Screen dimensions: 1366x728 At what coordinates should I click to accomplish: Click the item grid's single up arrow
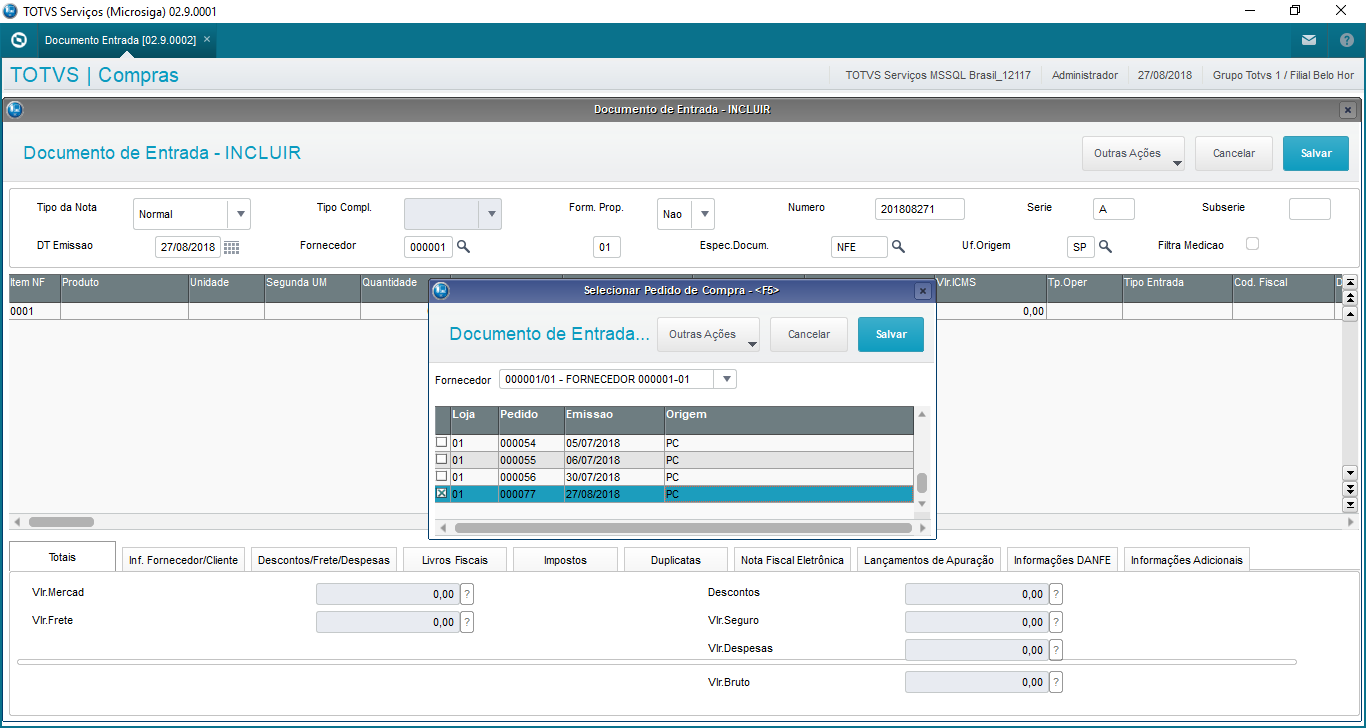point(1350,314)
